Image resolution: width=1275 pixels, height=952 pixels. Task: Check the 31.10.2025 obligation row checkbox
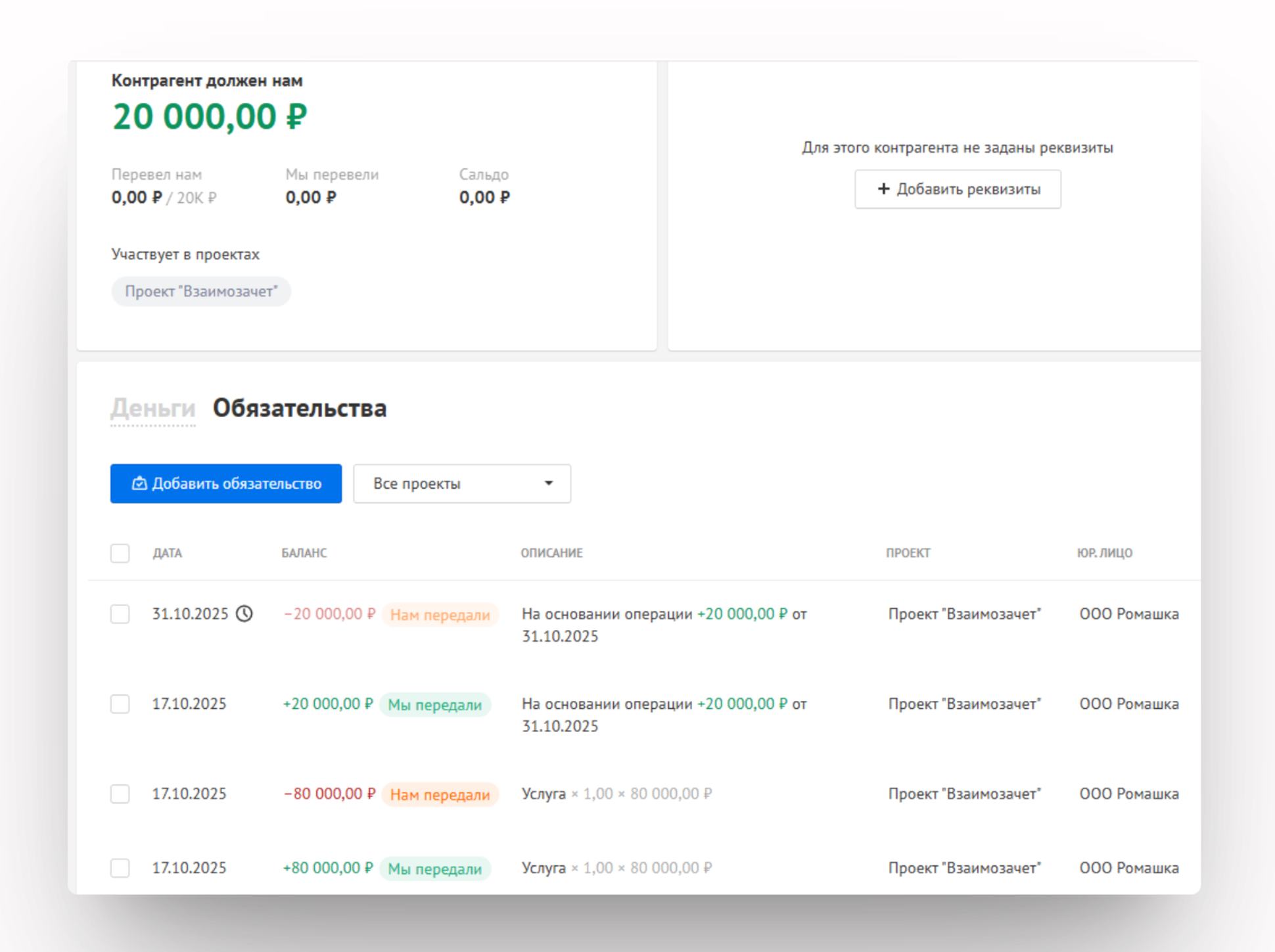[x=120, y=614]
